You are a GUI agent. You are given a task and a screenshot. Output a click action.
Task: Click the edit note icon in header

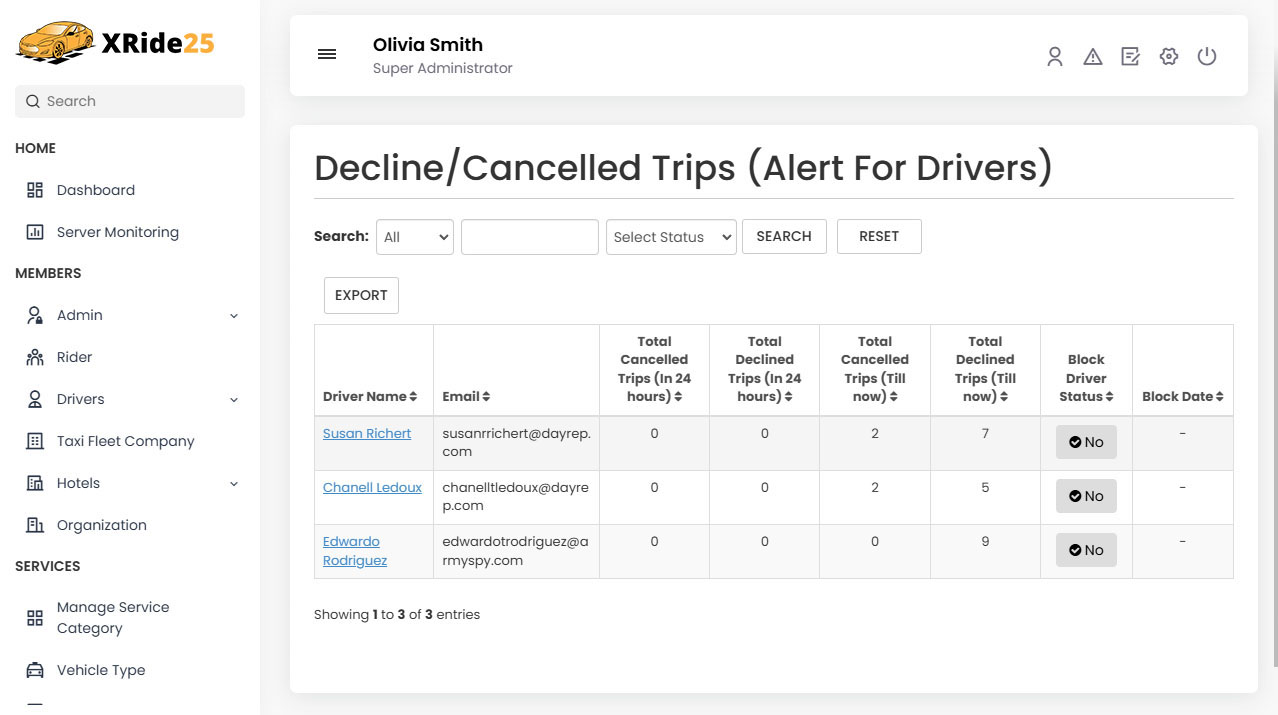click(x=1131, y=57)
